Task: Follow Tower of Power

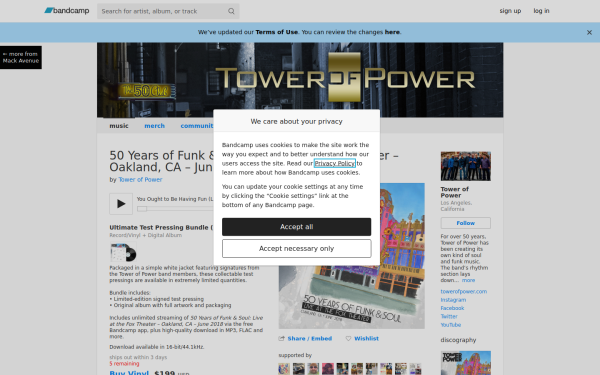Action: (x=465, y=223)
